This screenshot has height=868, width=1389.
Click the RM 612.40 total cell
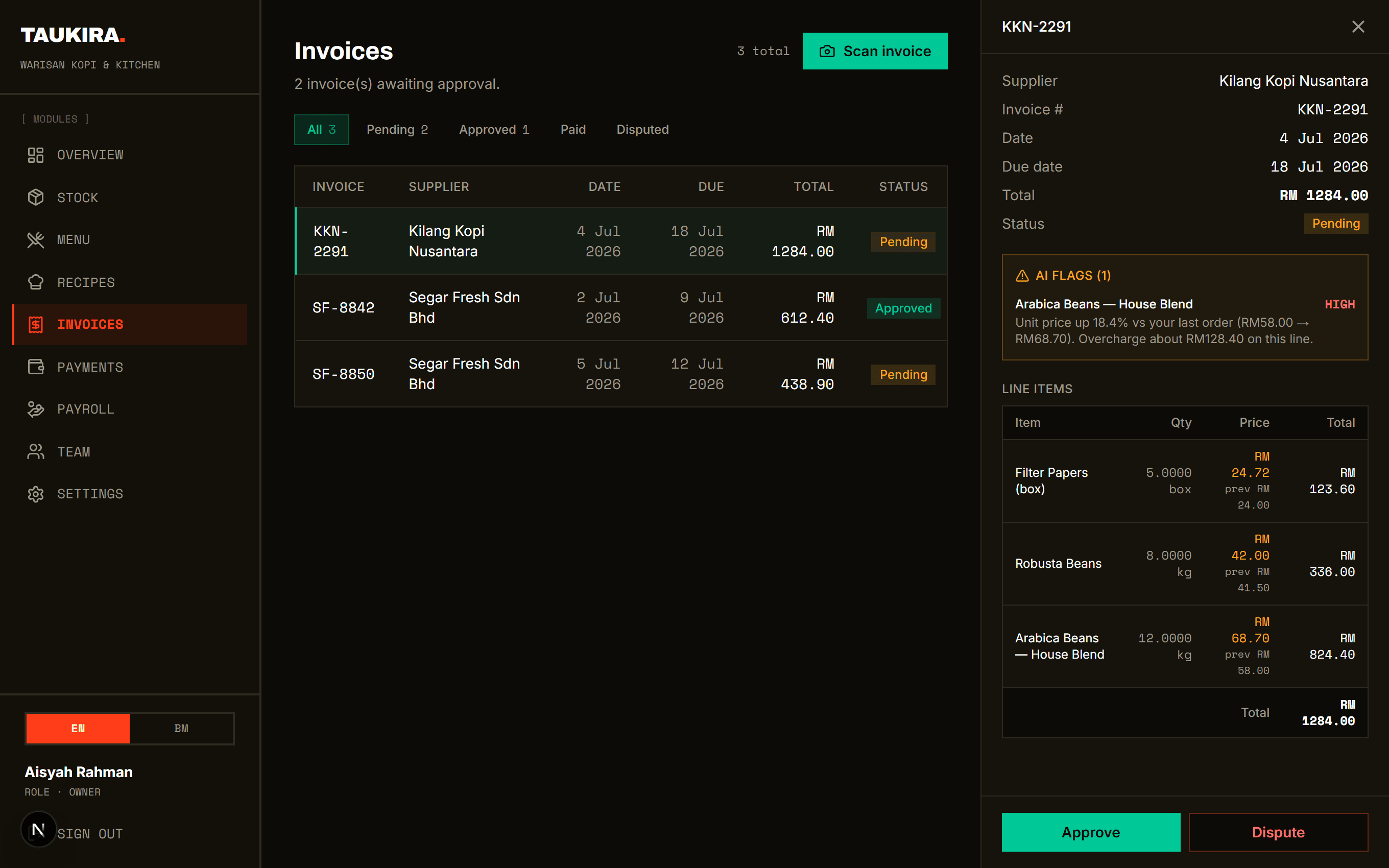tap(807, 308)
